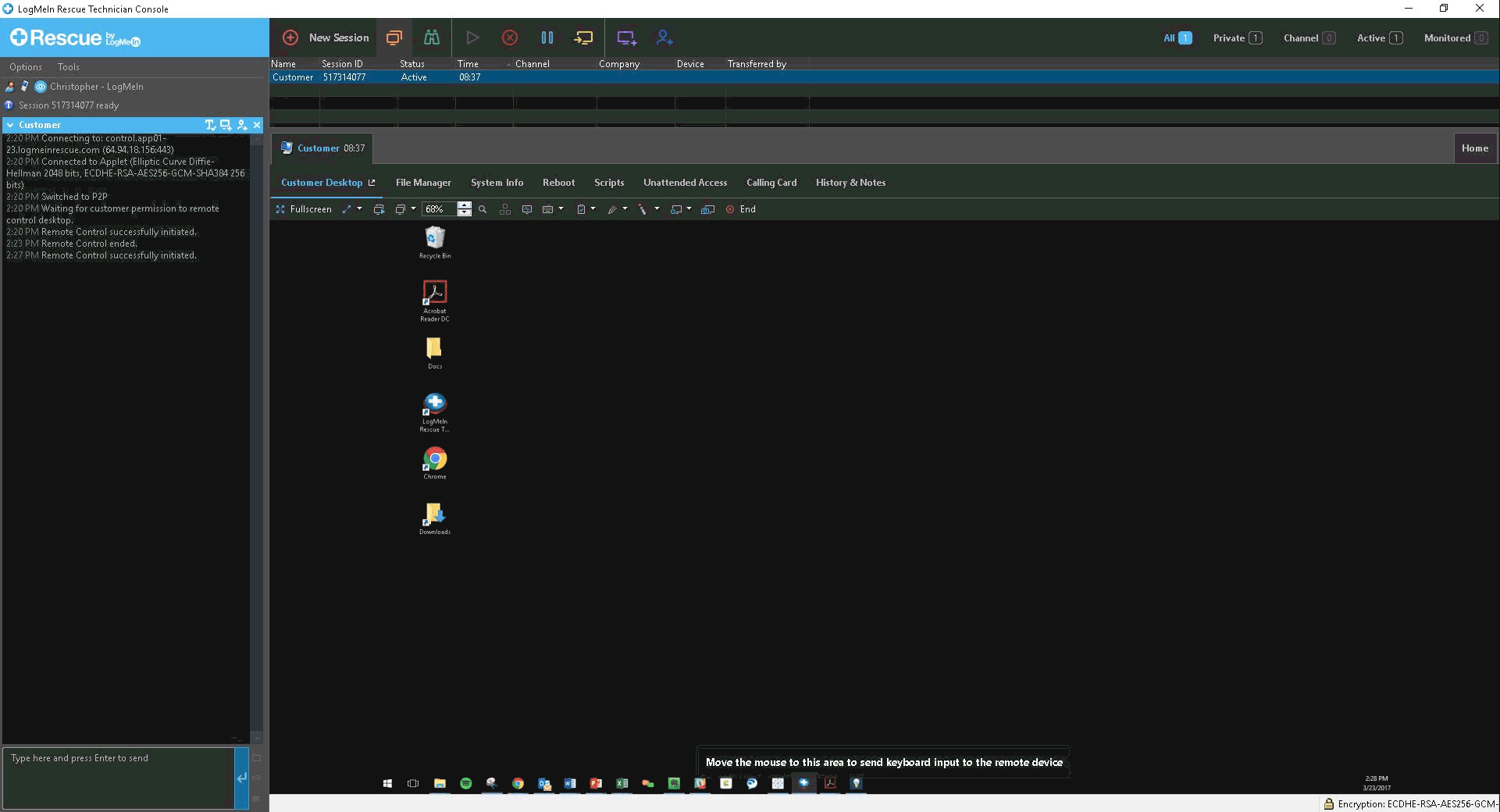The width and height of the screenshot is (1500, 812).
Task: Open the keyboard options dropdown arrow
Action: [561, 208]
